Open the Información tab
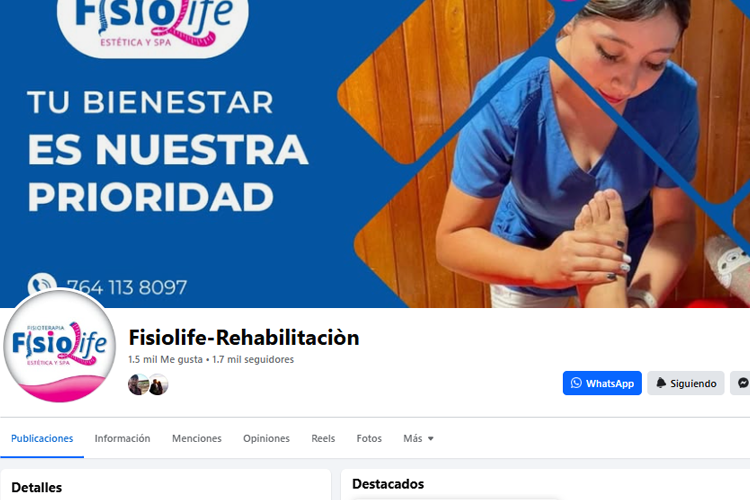Image resolution: width=750 pixels, height=500 pixels. pos(122,438)
